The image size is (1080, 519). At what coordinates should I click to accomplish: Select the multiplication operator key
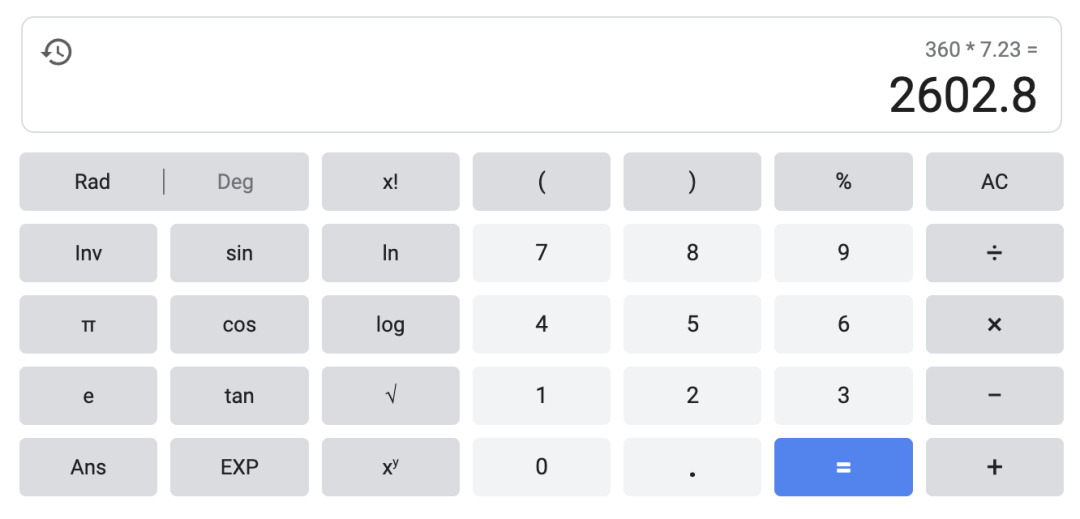point(994,324)
